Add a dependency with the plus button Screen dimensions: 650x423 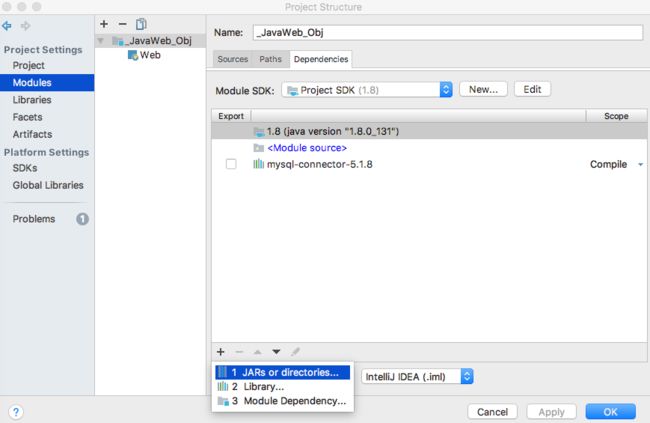coord(221,352)
